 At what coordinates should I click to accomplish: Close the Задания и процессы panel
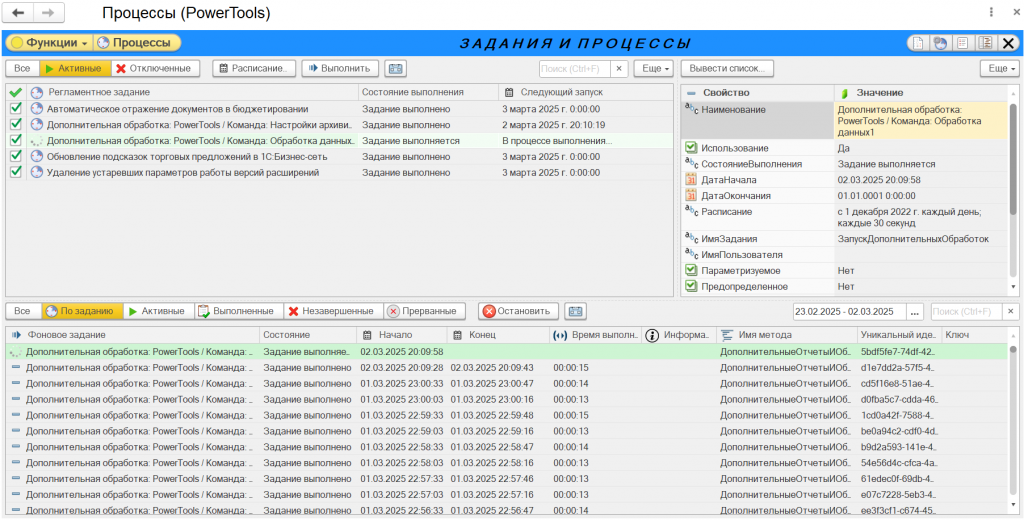(1008, 44)
